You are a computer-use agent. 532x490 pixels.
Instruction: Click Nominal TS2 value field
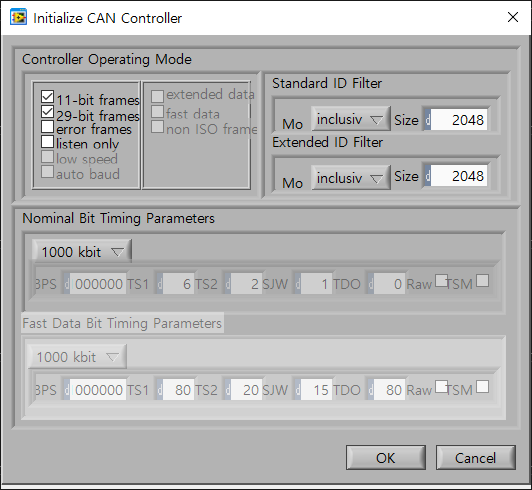[246, 284]
